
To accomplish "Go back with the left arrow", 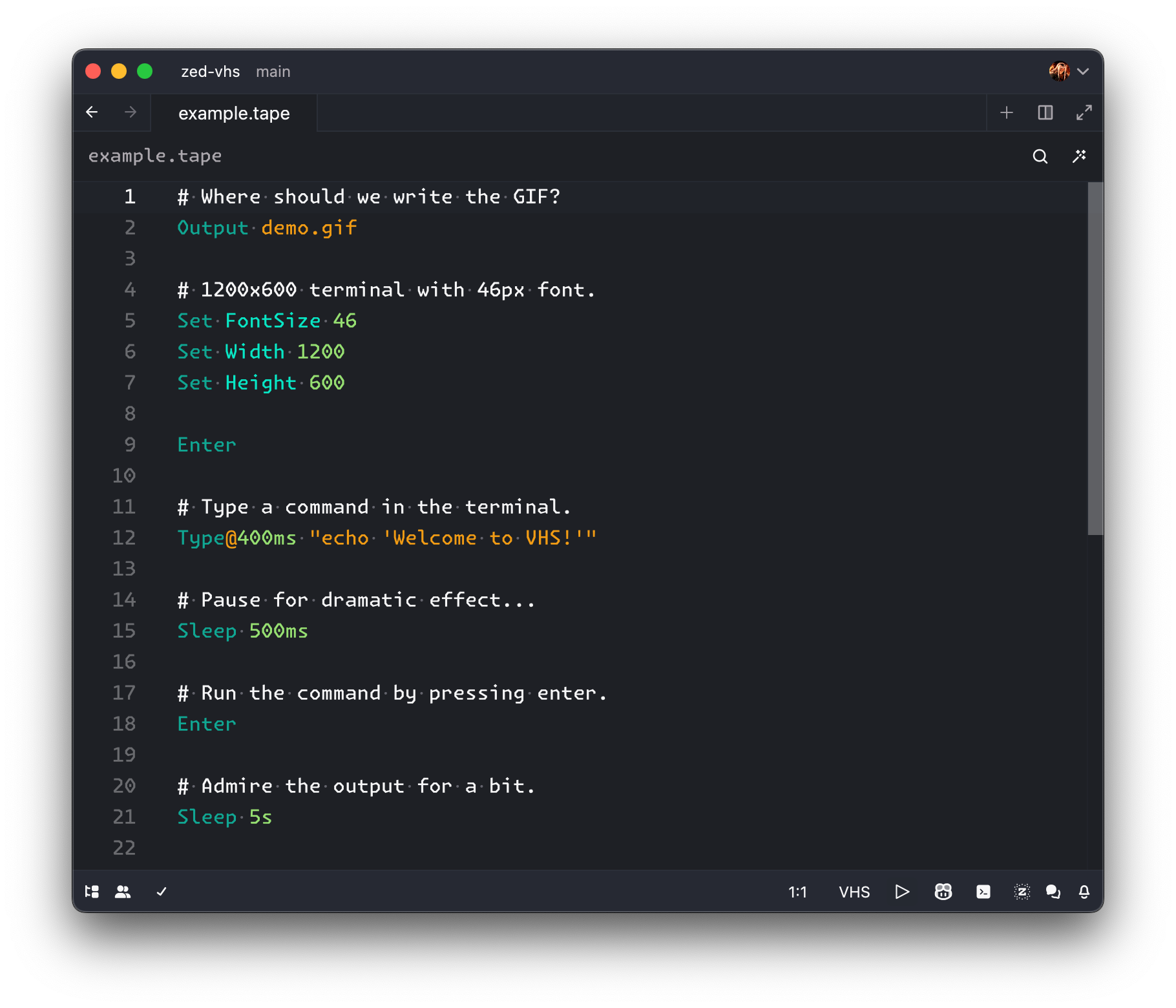I will 92,112.
